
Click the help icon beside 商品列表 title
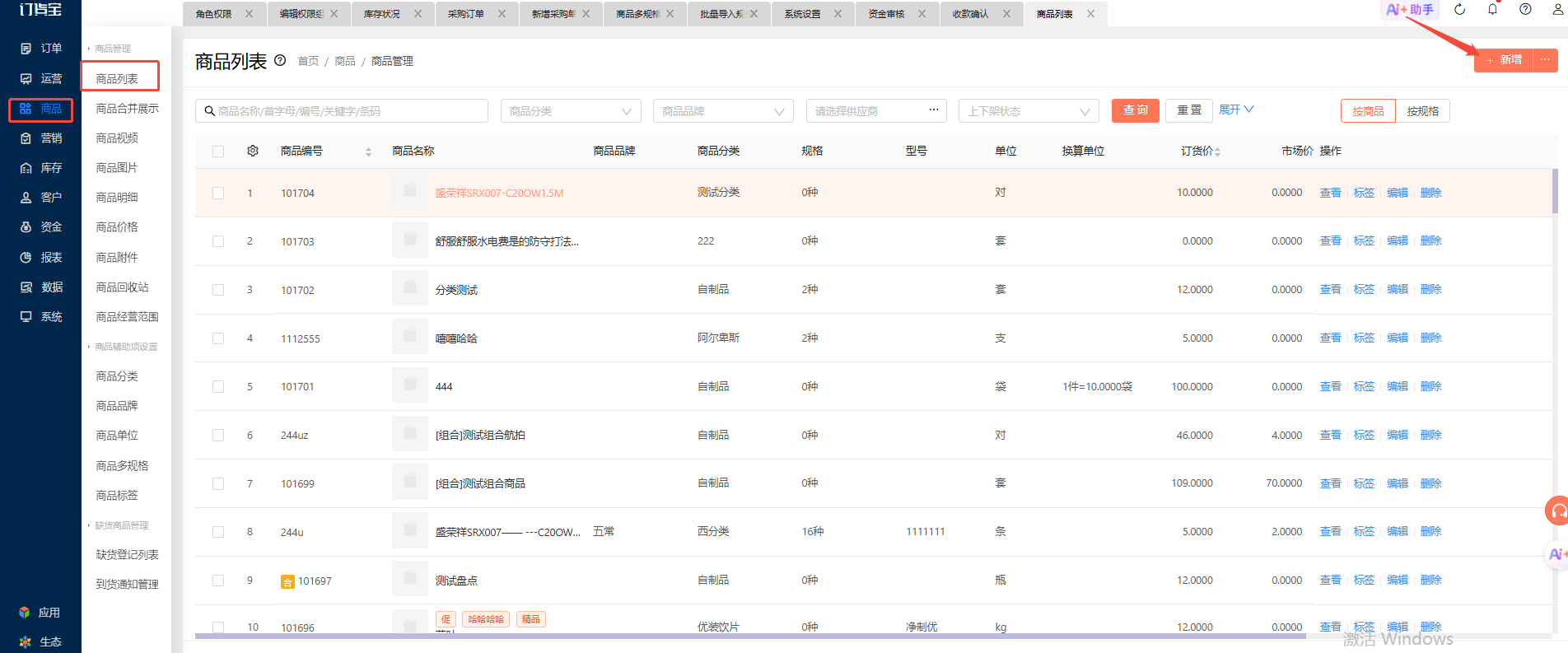(280, 60)
